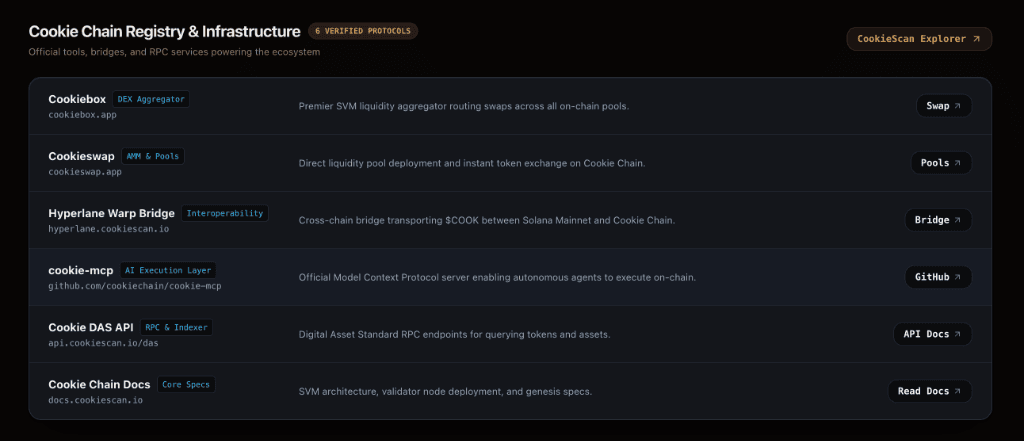Click the Bridge button for Hyperlane
The image size is (1024, 441).
pos(938,220)
